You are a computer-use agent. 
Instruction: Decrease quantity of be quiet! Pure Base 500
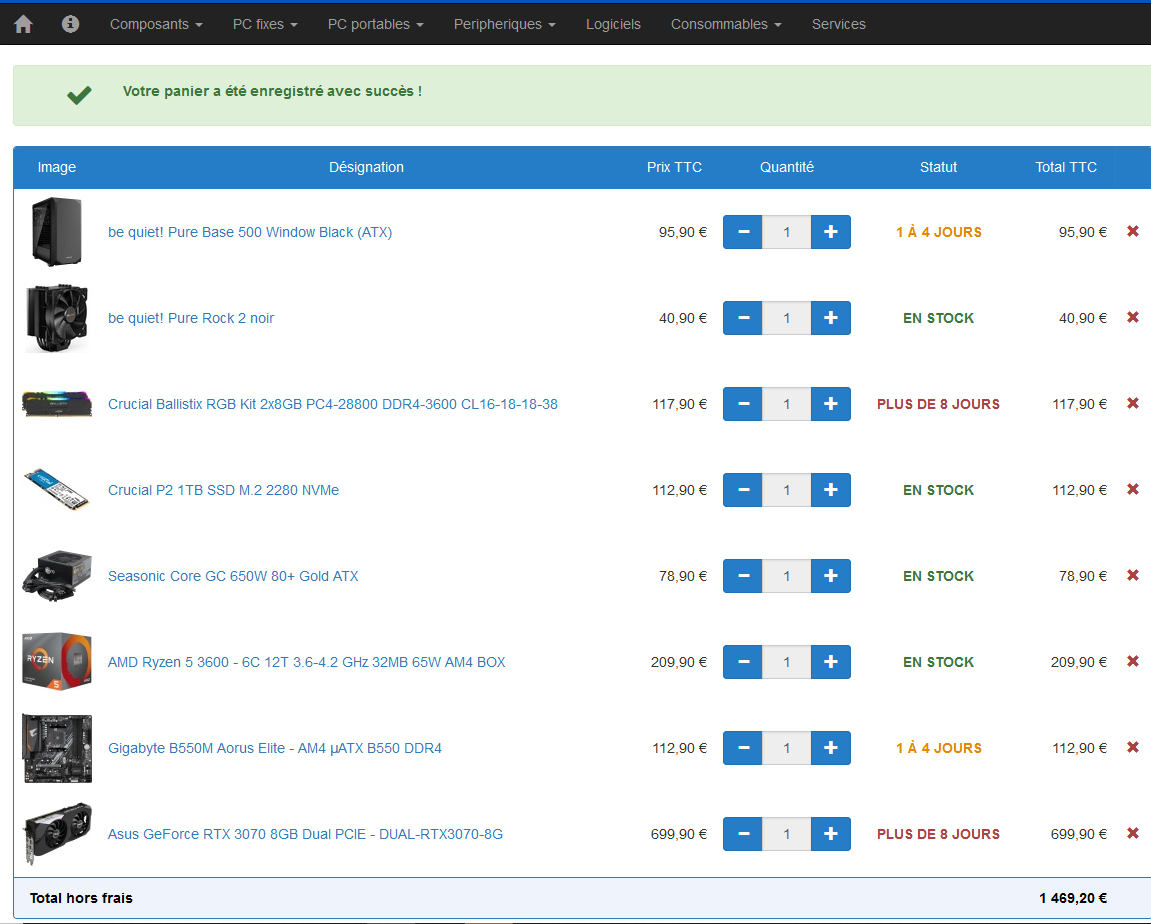click(743, 232)
